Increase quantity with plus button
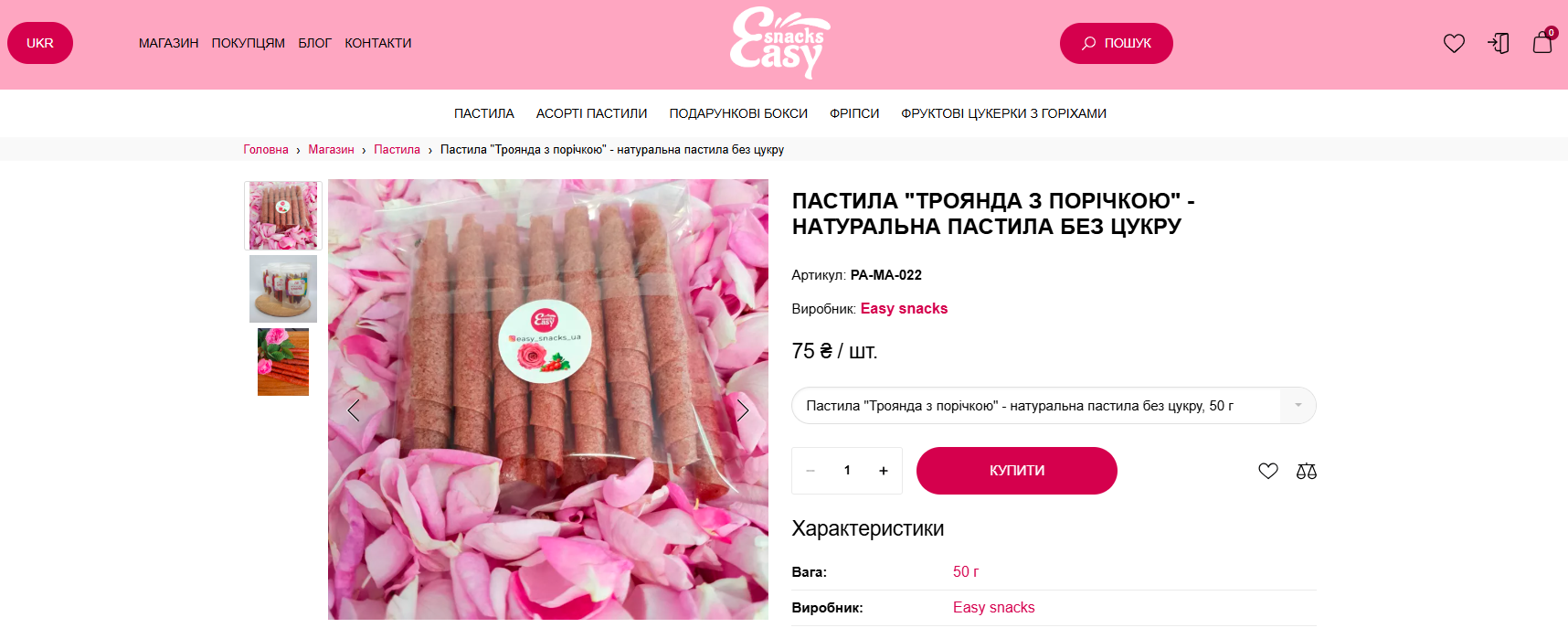 (x=884, y=471)
